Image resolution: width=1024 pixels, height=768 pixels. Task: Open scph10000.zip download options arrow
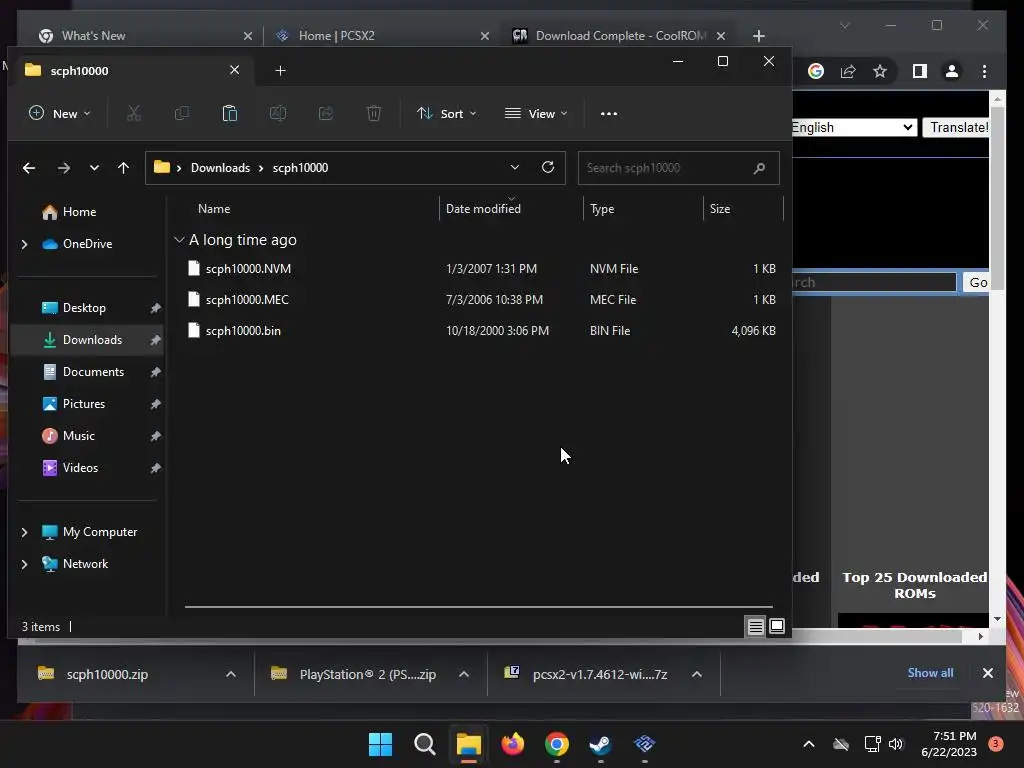coord(231,674)
